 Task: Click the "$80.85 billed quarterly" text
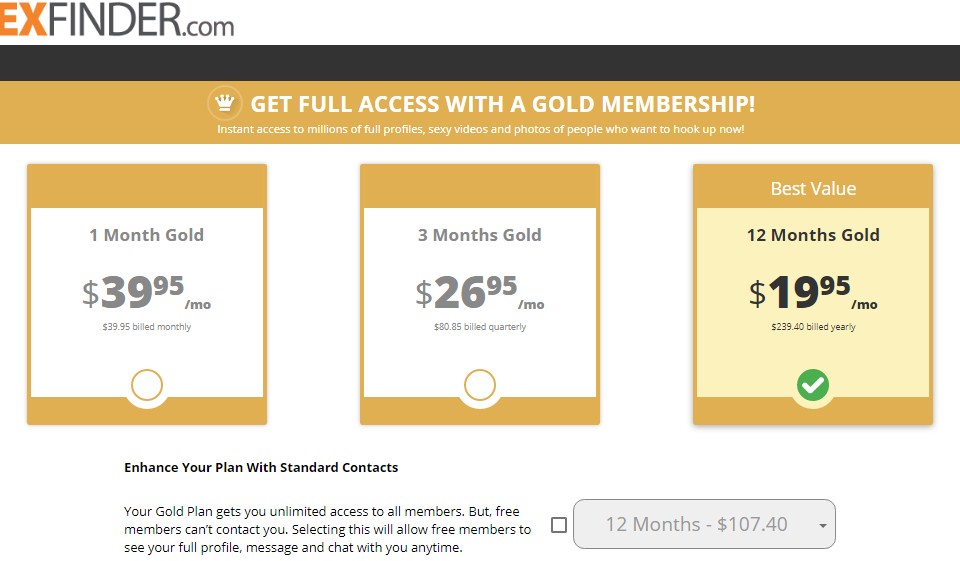click(480, 327)
